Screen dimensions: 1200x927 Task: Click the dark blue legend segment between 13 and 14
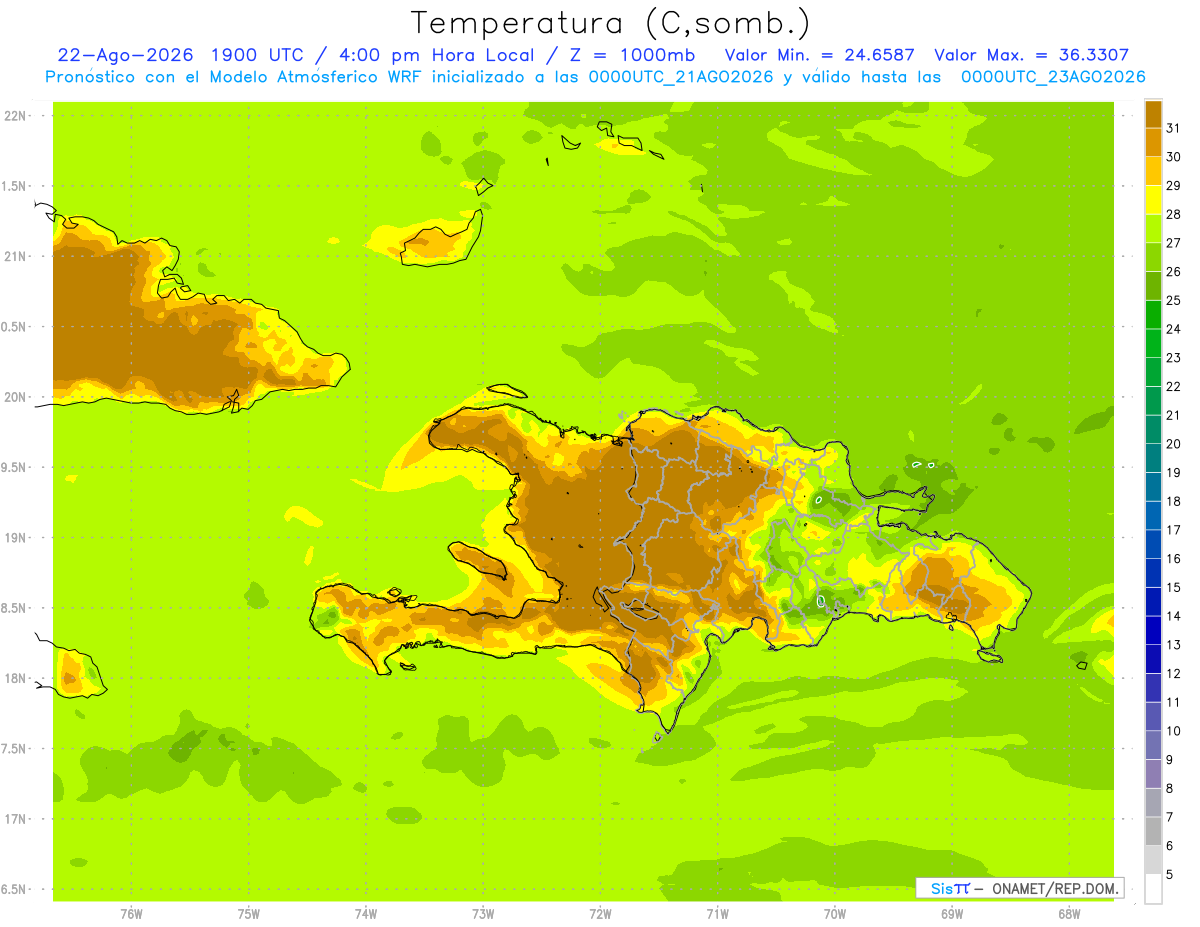point(1153,630)
